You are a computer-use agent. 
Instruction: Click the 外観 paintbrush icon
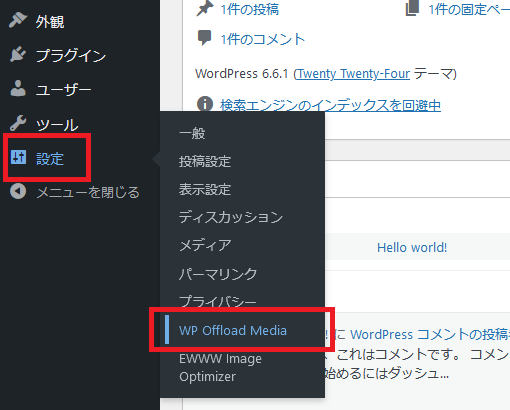click(x=18, y=20)
